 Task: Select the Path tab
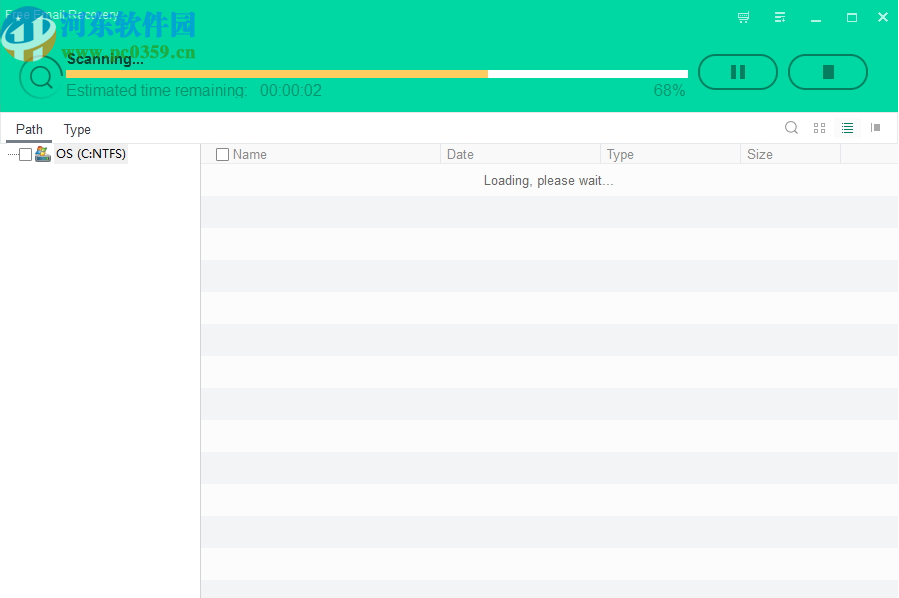point(29,129)
